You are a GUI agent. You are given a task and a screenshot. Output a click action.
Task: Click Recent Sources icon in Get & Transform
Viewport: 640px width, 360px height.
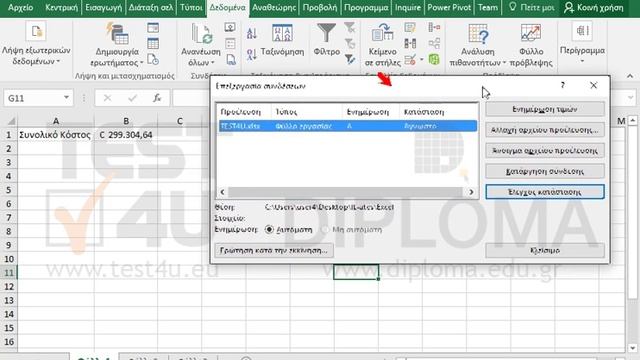153,59
